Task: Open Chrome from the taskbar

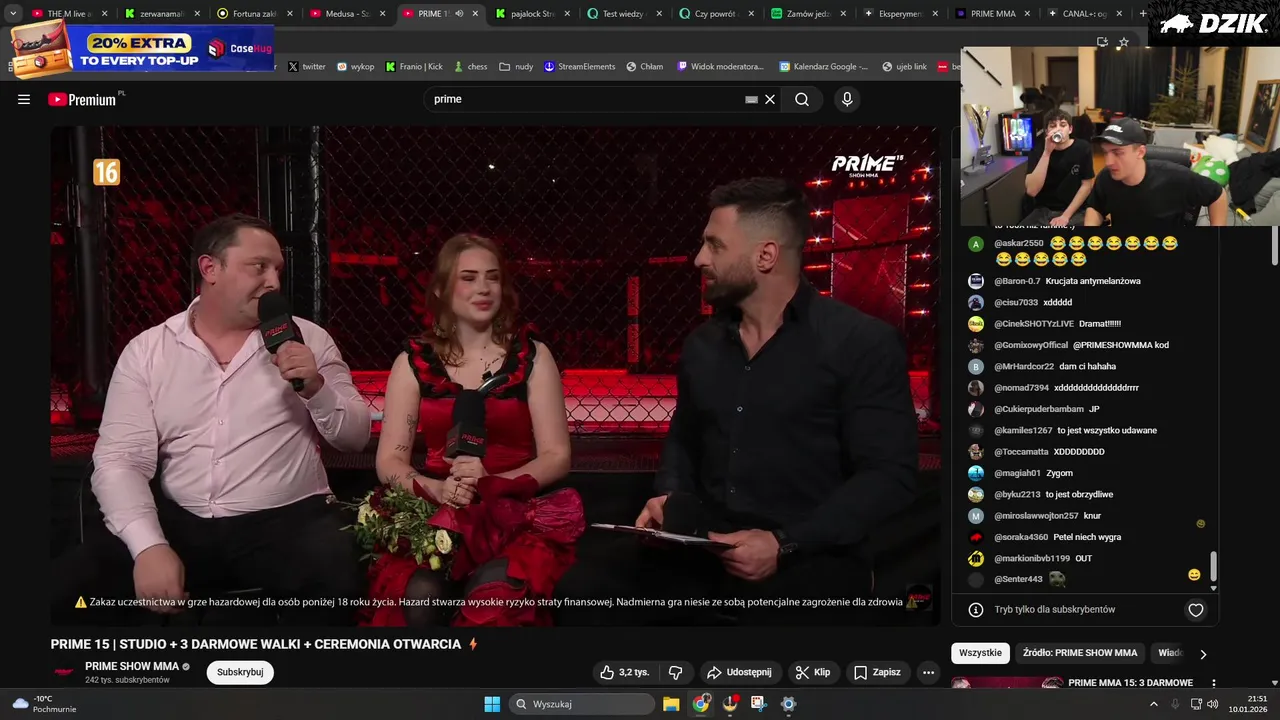Action: coord(701,704)
